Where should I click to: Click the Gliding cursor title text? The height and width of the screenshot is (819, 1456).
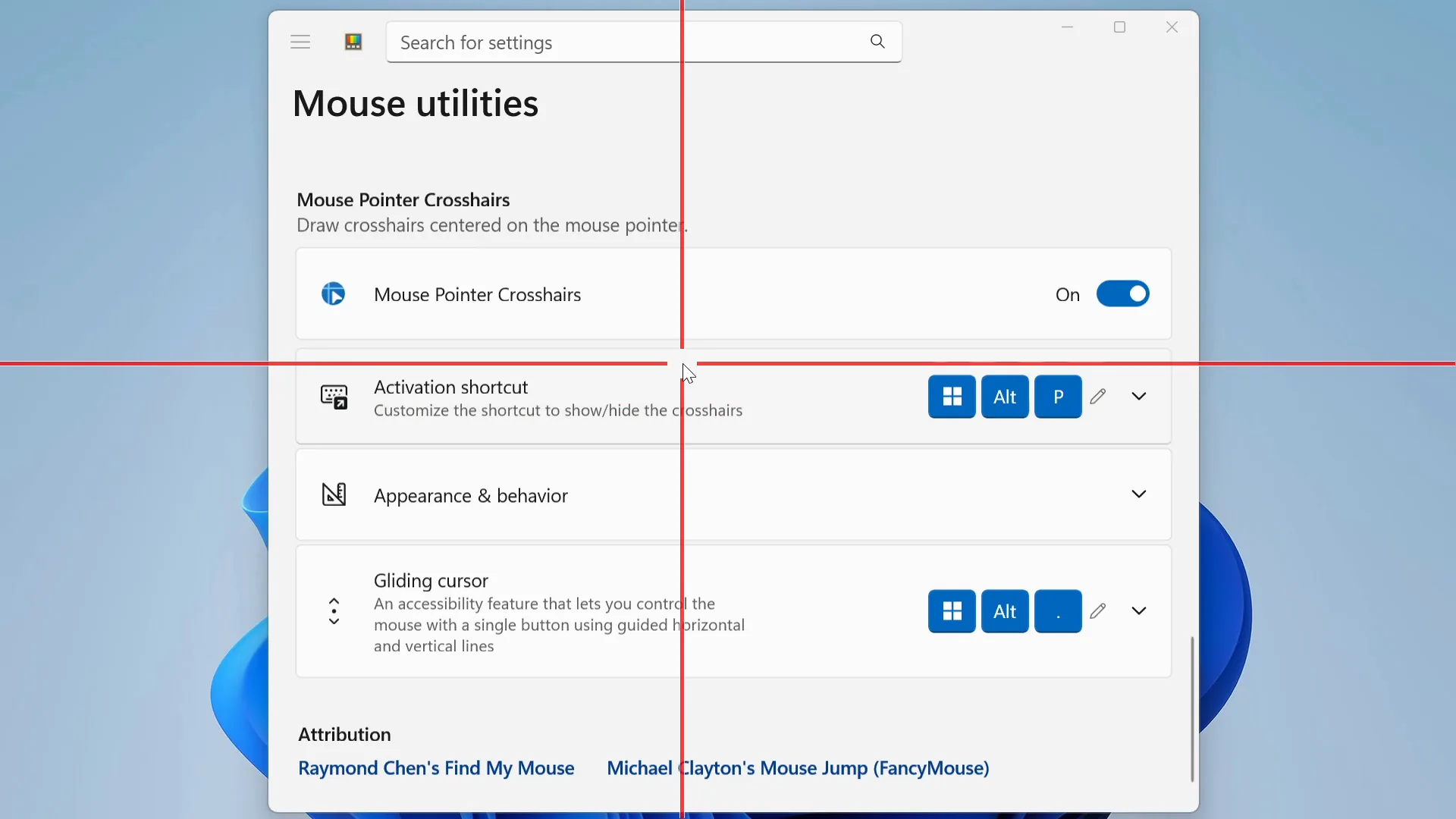(x=431, y=581)
